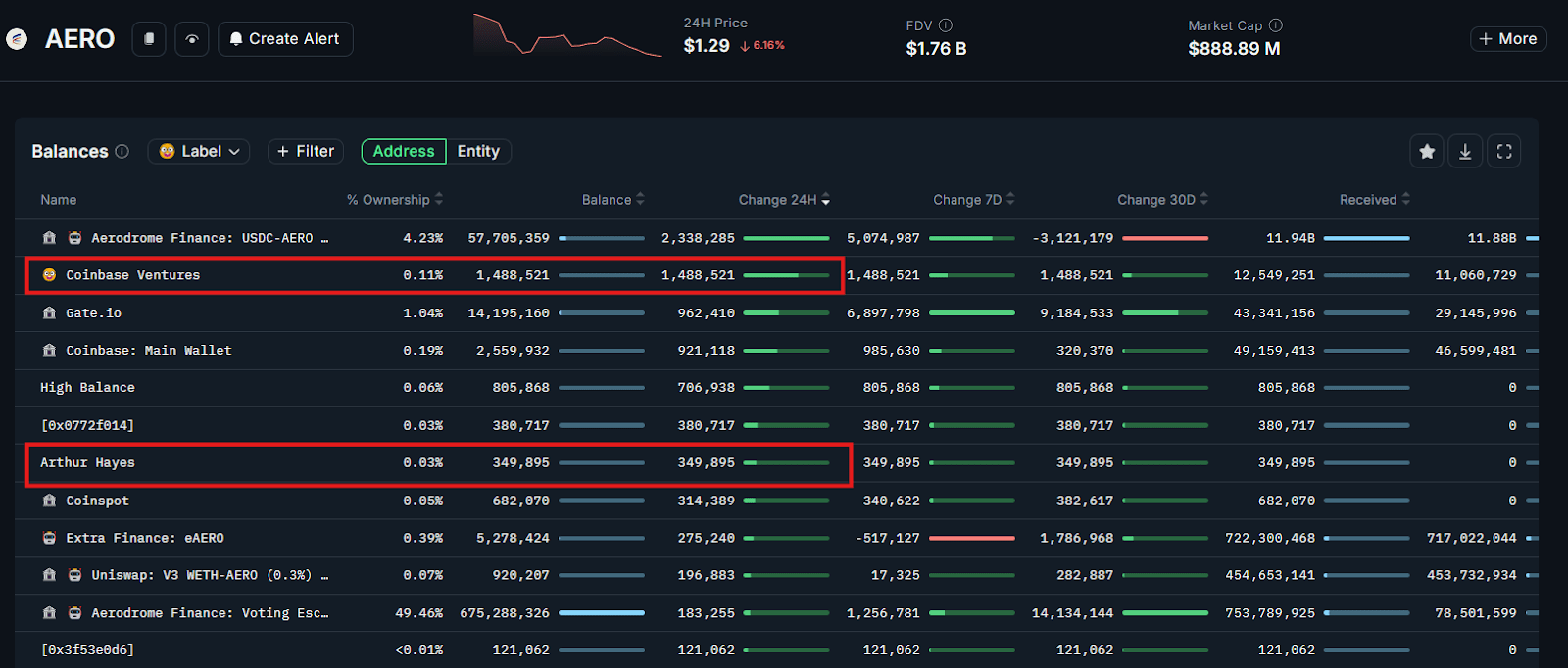Open the Label dropdown
Viewport: 1568px width, 668px height.
pos(199,151)
